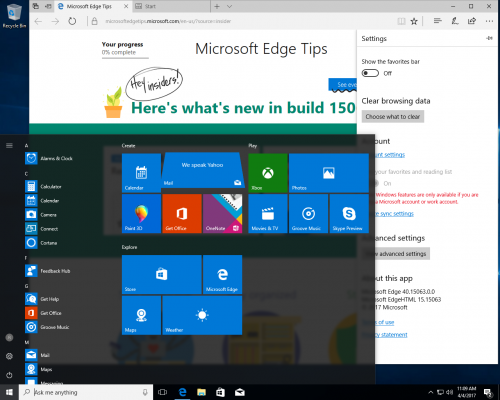500x400 pixels.
Task: Click the Cortana search box
Action: point(86,392)
